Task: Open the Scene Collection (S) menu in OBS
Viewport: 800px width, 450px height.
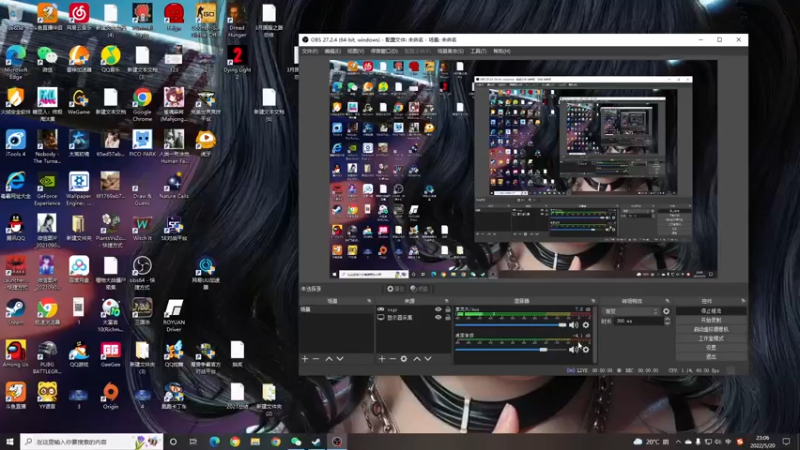Action: pyautogui.click(x=450, y=51)
